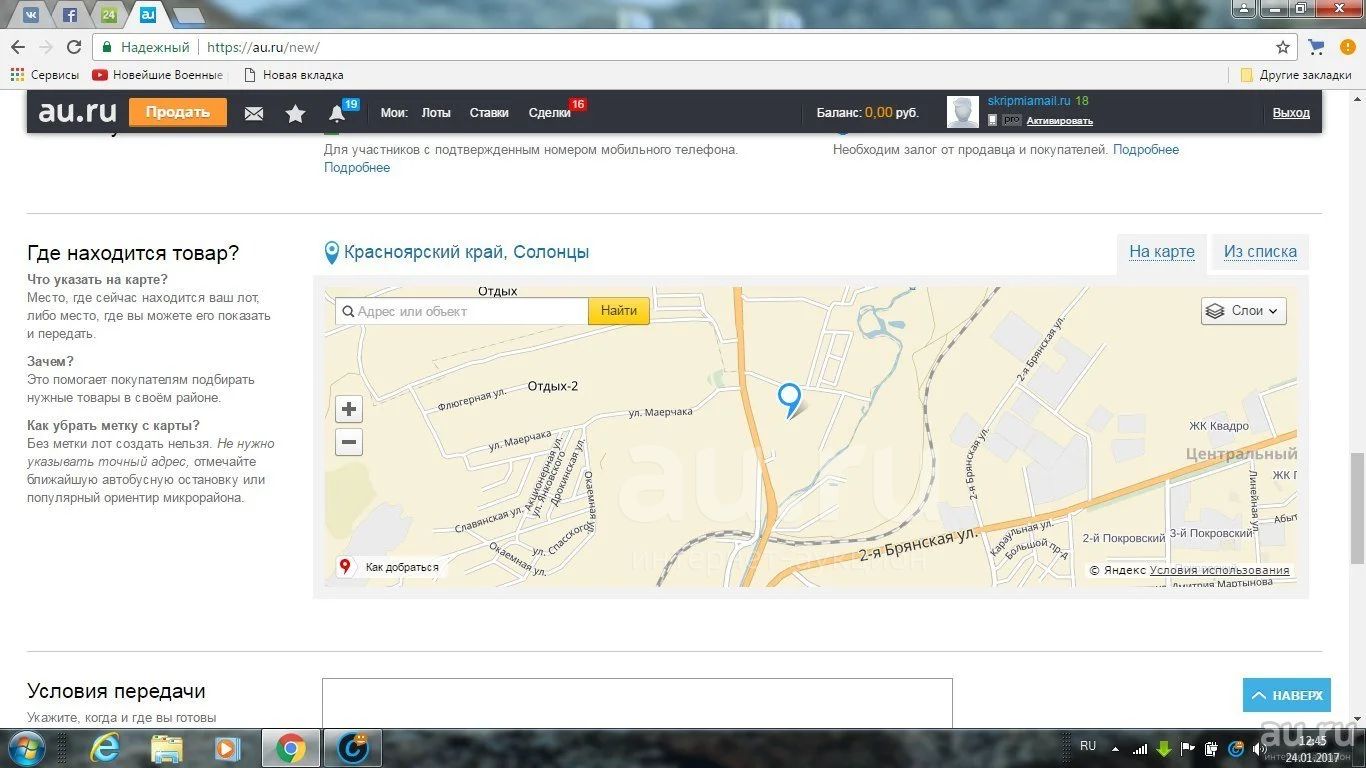Click the orange warning icon in Chrome toolbar
This screenshot has height=768, width=1366.
pyautogui.click(x=1348, y=47)
